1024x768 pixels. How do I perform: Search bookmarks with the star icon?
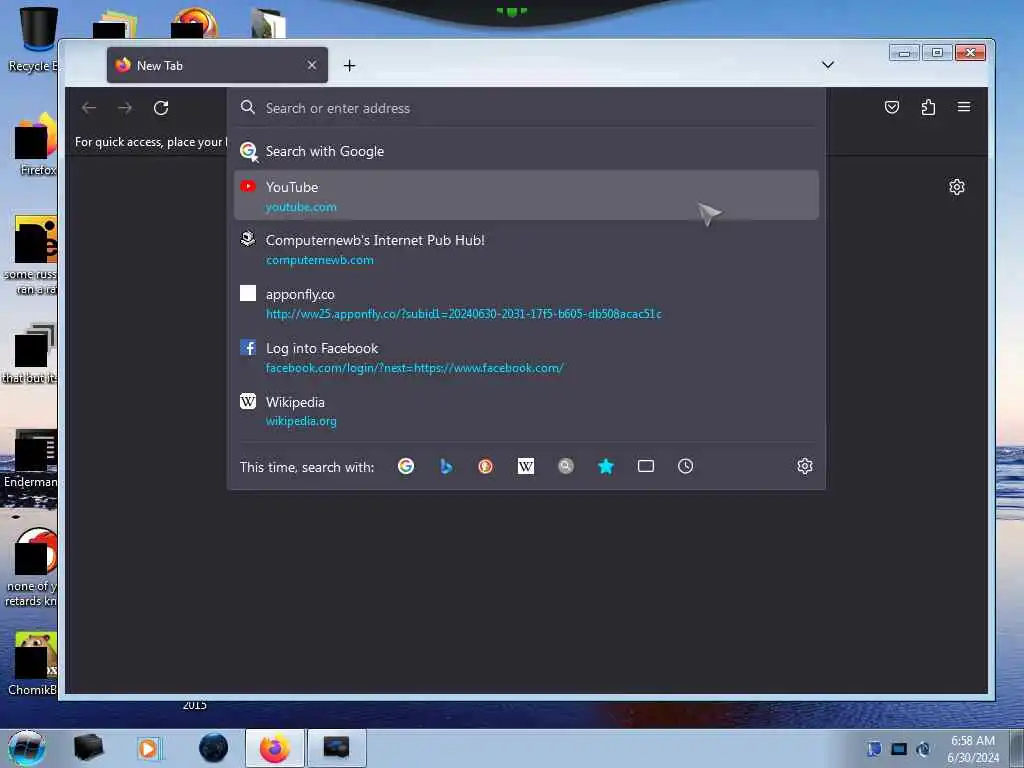[606, 466]
